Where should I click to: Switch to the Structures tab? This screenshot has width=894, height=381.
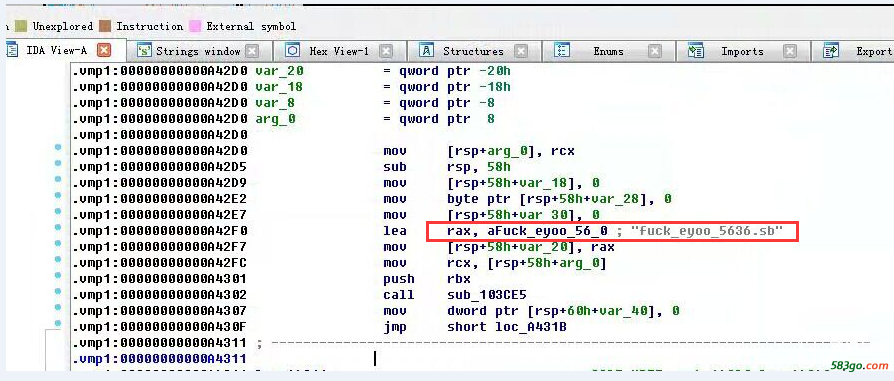coord(473,51)
